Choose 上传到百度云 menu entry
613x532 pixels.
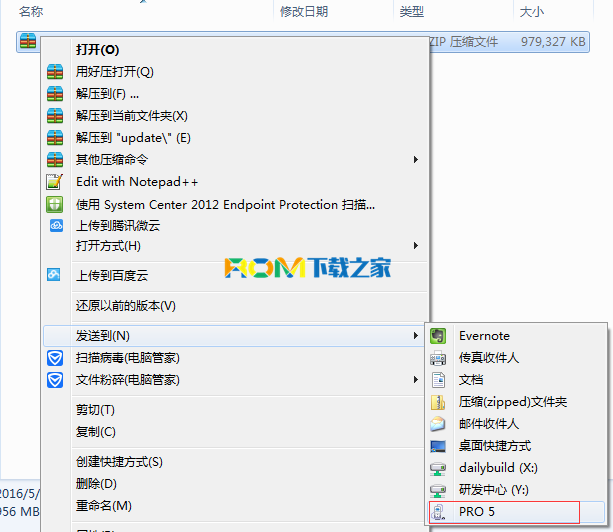(112, 276)
